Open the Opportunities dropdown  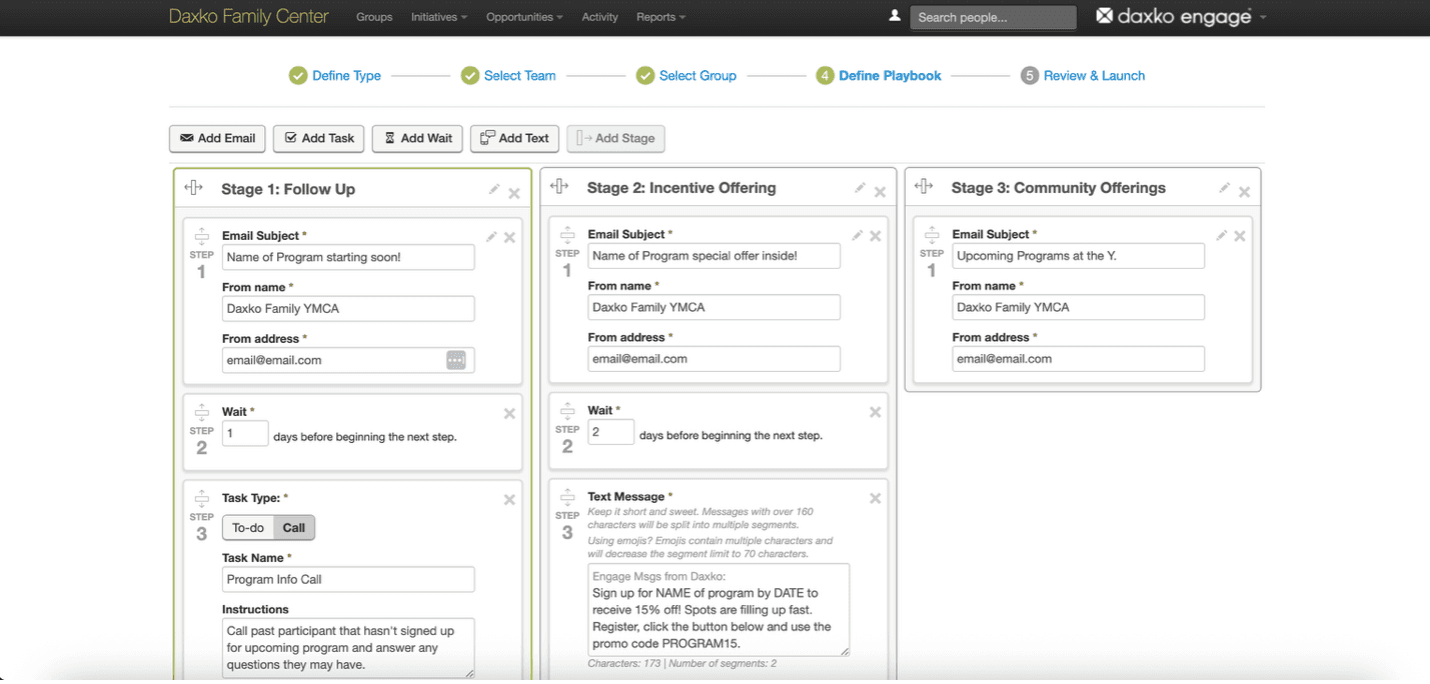(524, 17)
